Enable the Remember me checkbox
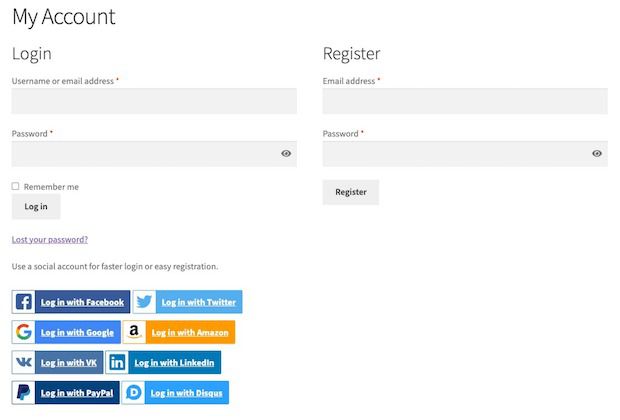The width and height of the screenshot is (620, 420). click(16, 186)
